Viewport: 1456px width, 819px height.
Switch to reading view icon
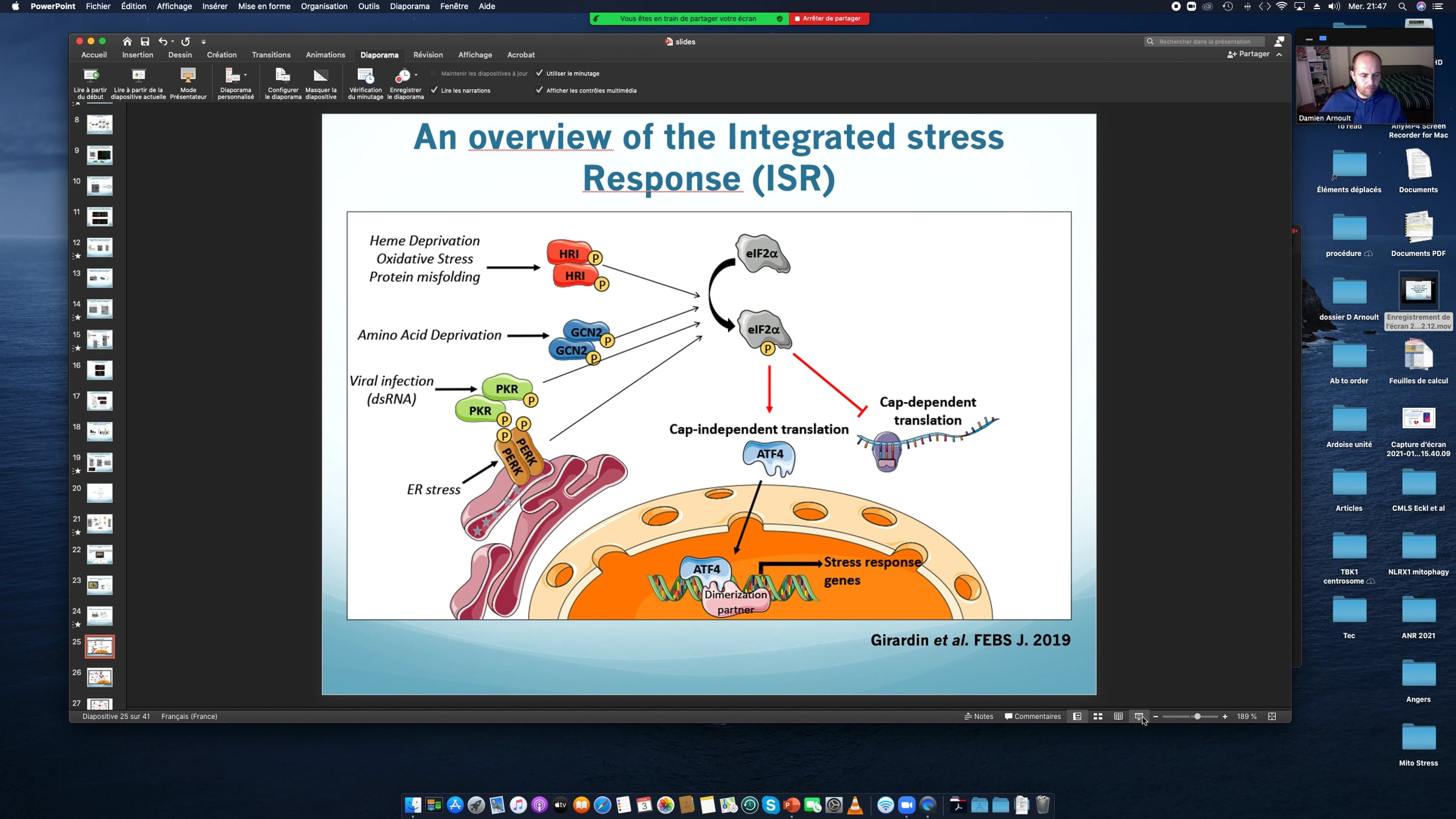(x=1118, y=716)
